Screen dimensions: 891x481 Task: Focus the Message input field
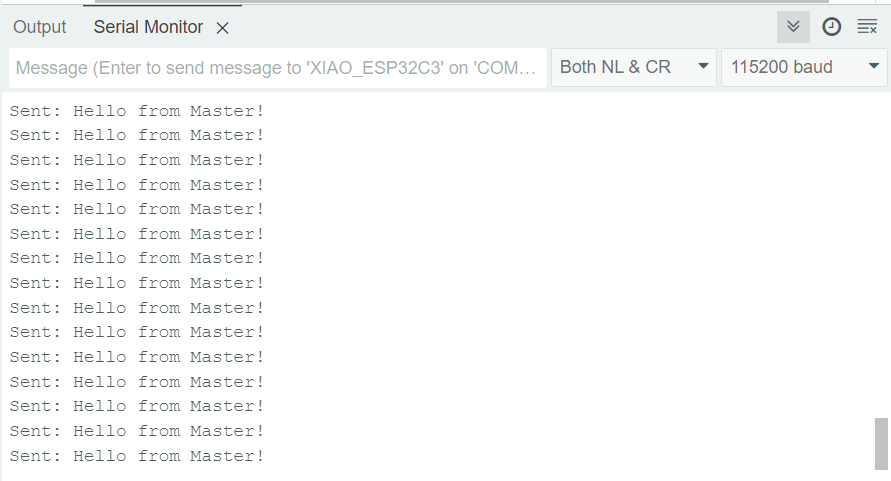pyautogui.click(x=278, y=68)
